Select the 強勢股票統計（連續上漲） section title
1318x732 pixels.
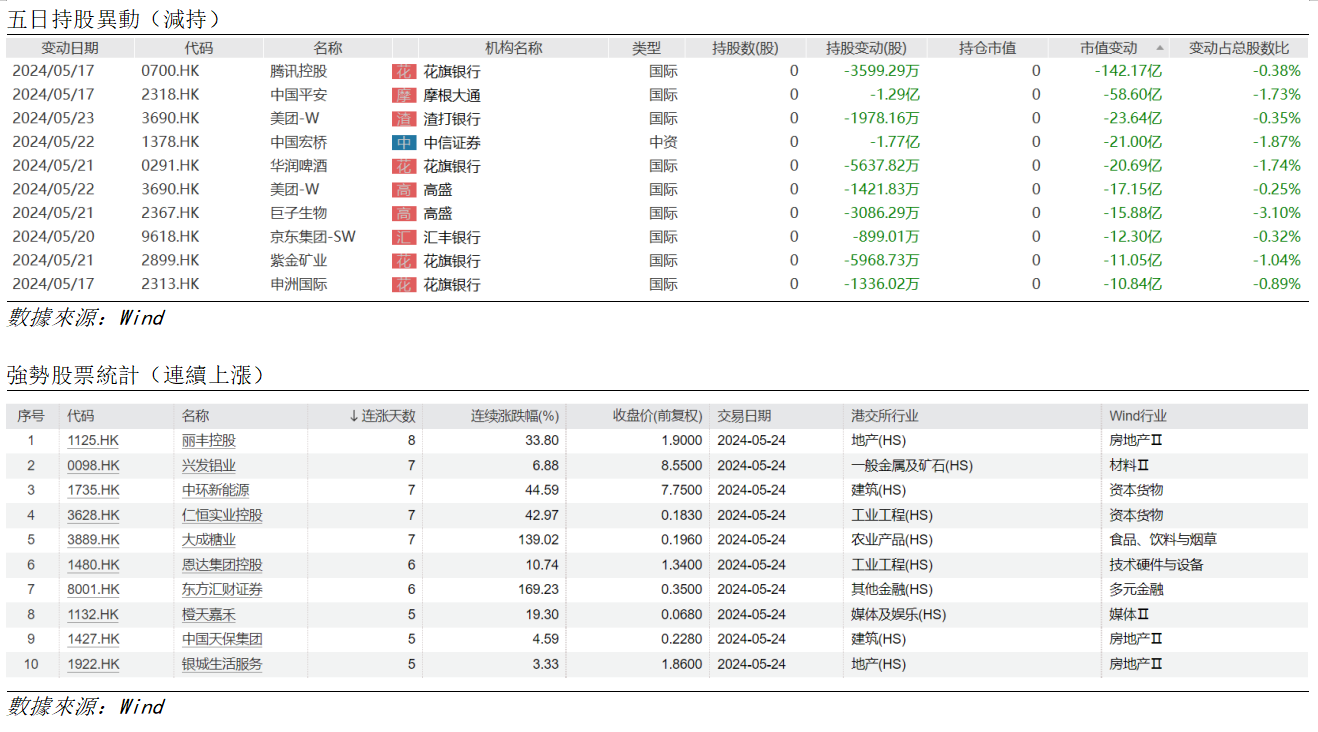[136, 375]
